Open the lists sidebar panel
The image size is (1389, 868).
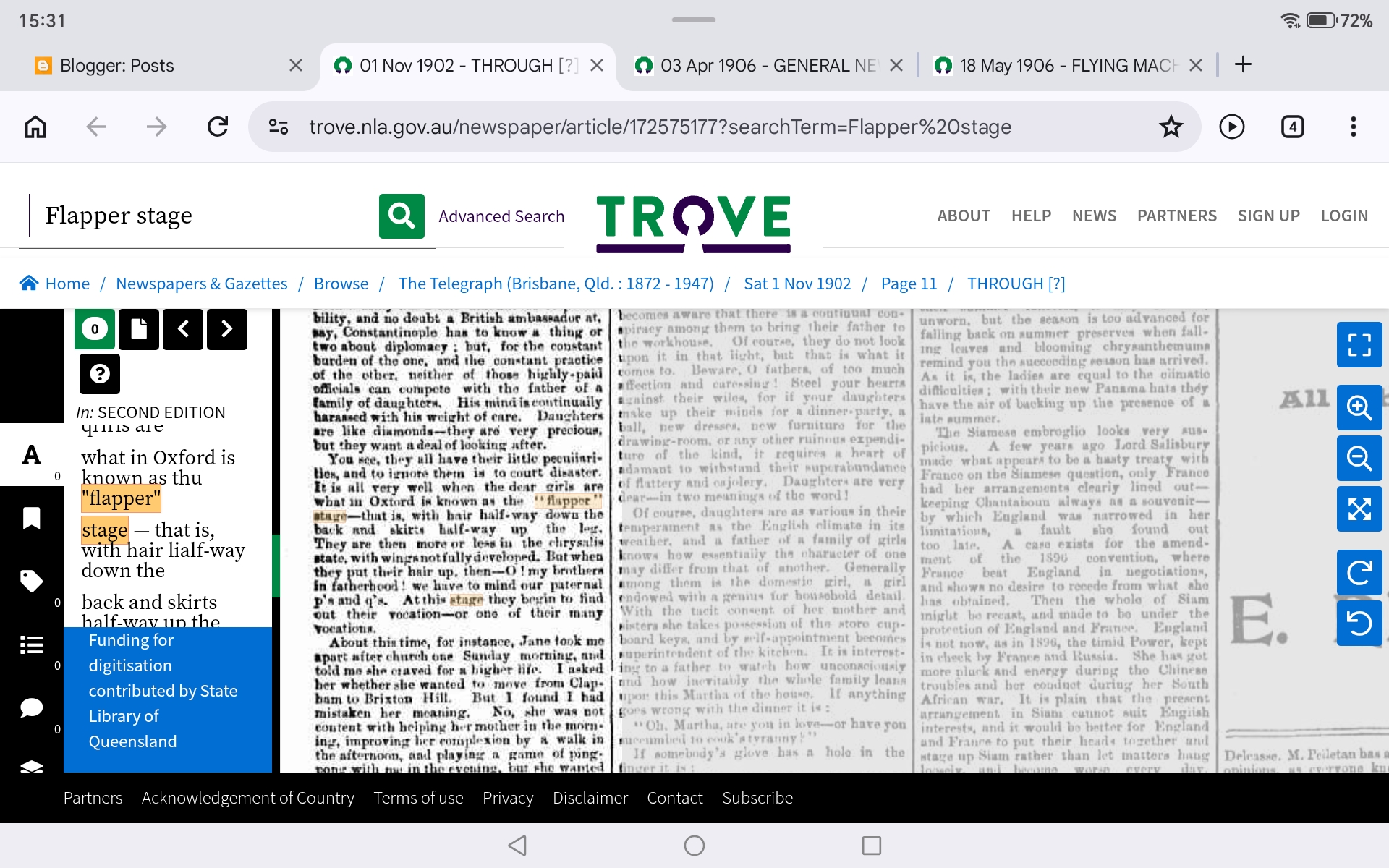pos(31,644)
